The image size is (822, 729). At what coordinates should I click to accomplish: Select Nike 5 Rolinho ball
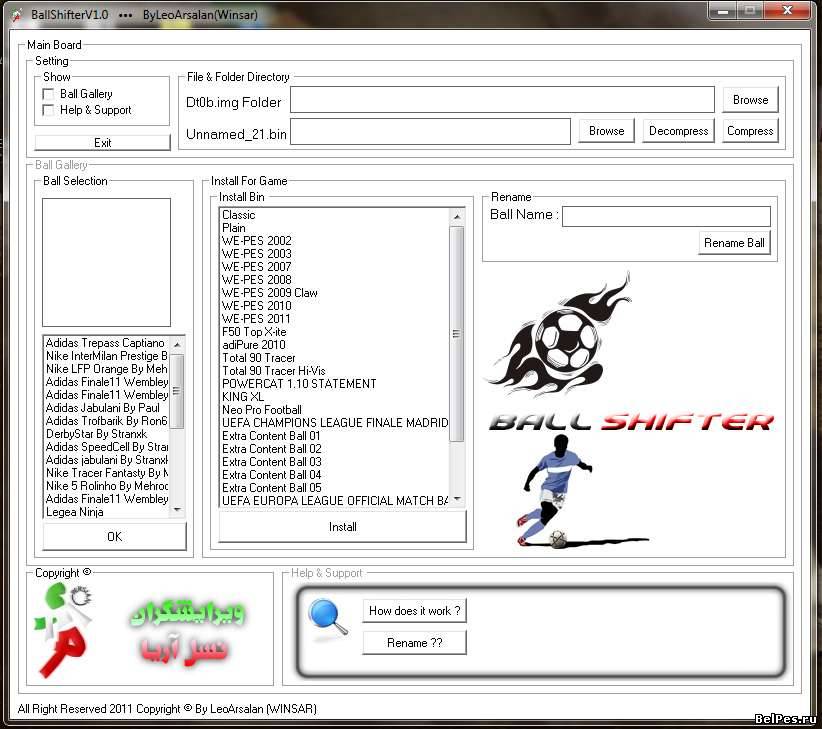(106, 486)
